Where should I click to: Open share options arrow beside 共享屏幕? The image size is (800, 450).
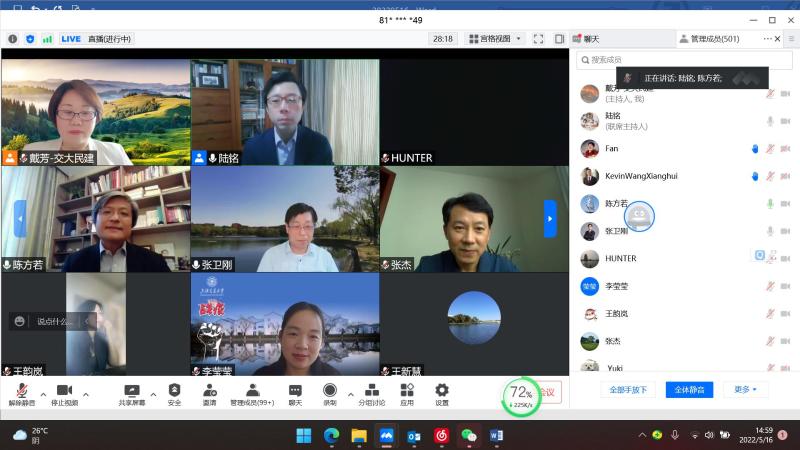153,394
